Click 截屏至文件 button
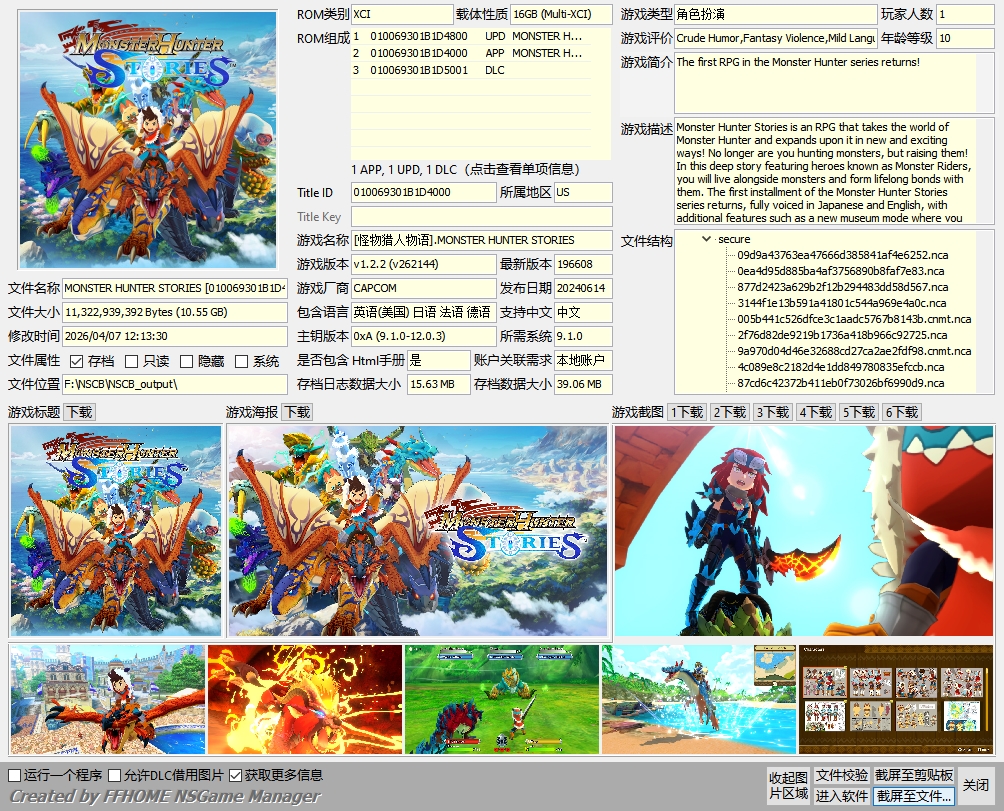Viewport: 1004px width, 811px height. [914, 796]
